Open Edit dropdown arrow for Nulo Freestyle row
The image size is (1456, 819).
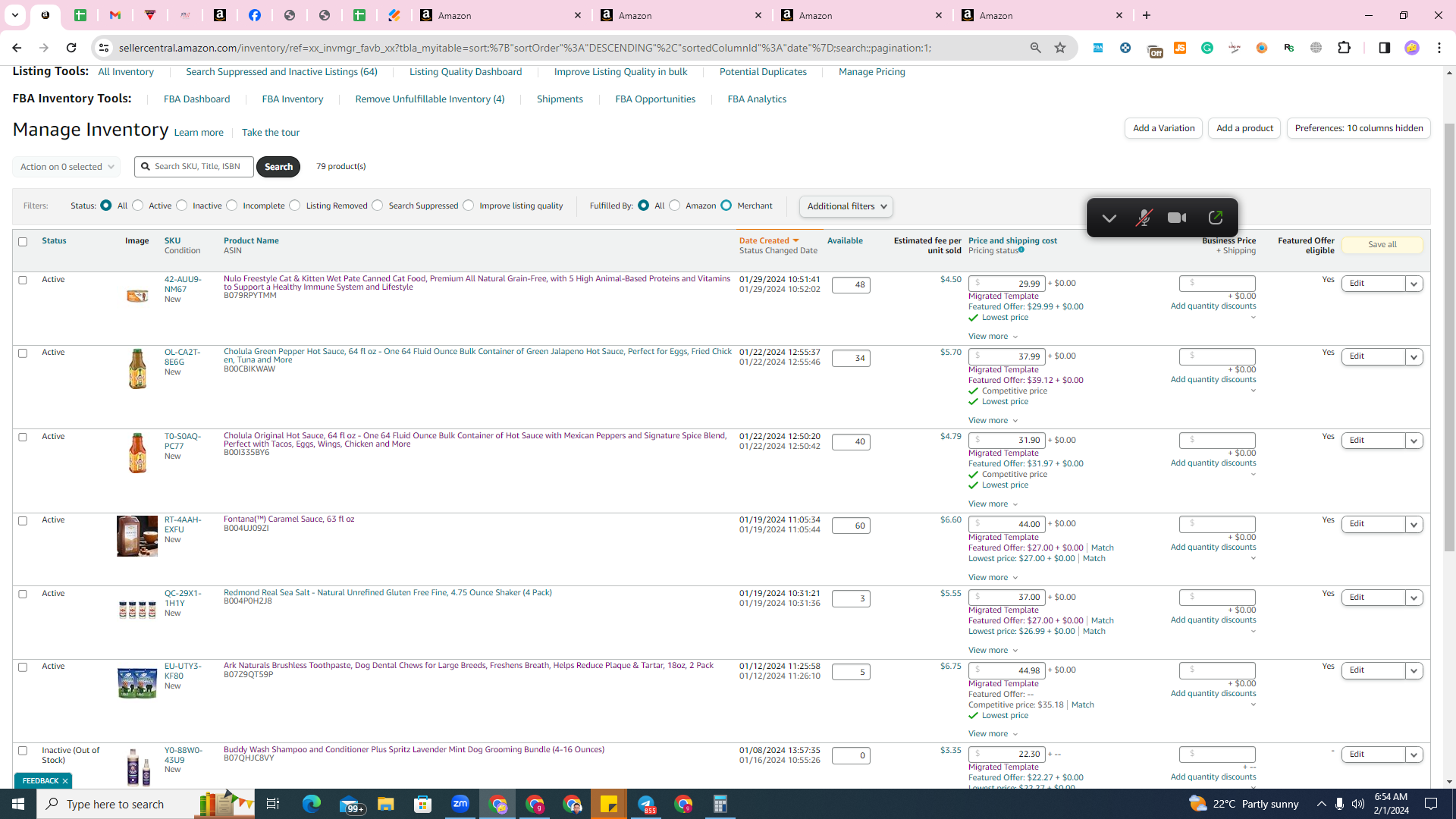(1414, 284)
